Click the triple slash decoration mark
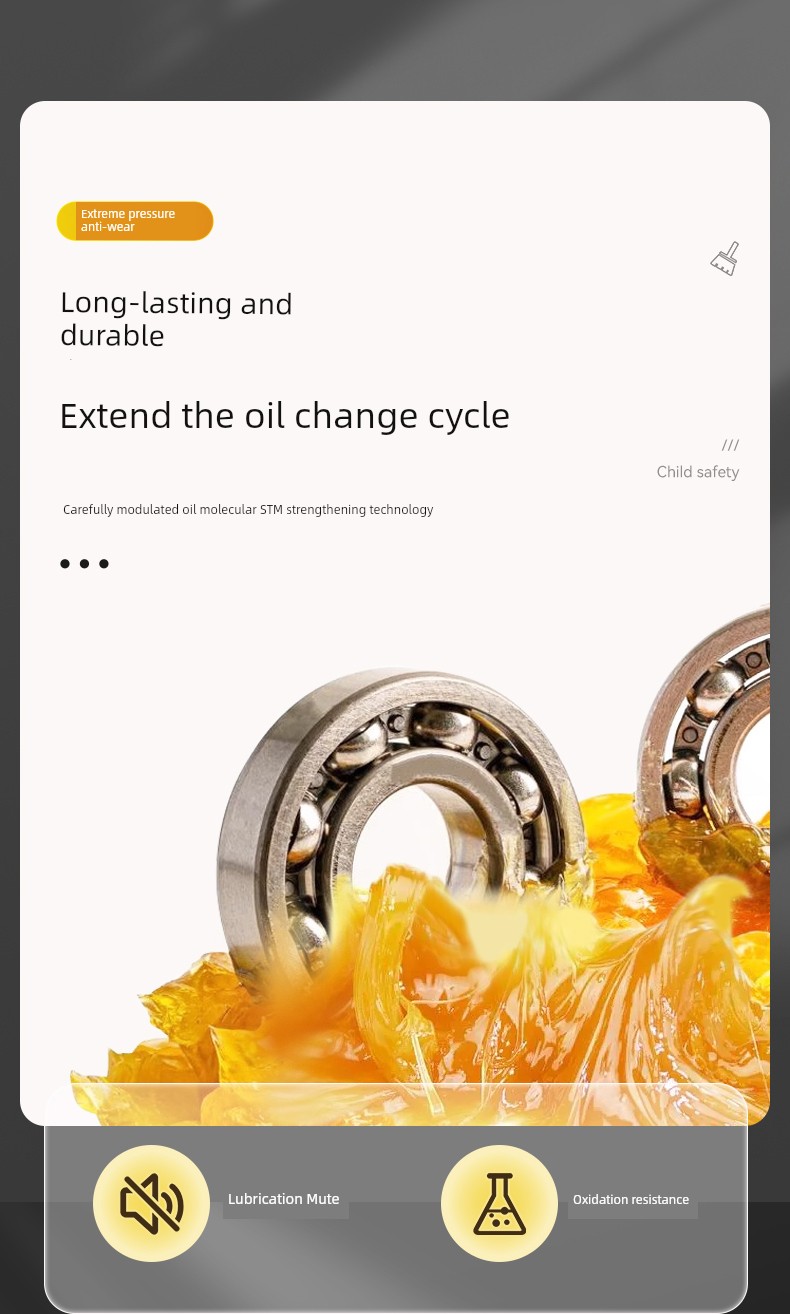 (x=730, y=445)
